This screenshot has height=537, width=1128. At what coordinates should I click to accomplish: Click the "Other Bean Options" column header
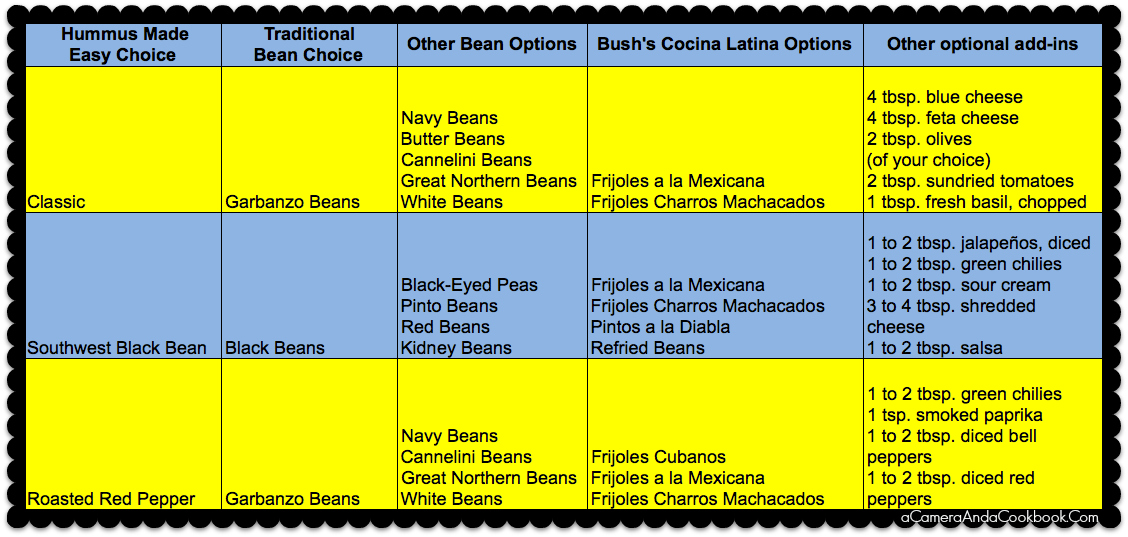(492, 44)
